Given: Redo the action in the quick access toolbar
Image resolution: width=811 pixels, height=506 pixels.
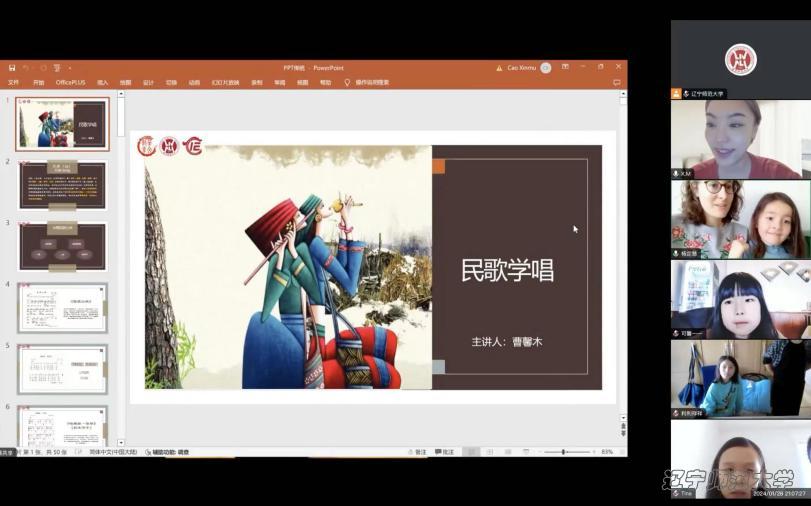Looking at the screenshot, I should click(x=43, y=68).
